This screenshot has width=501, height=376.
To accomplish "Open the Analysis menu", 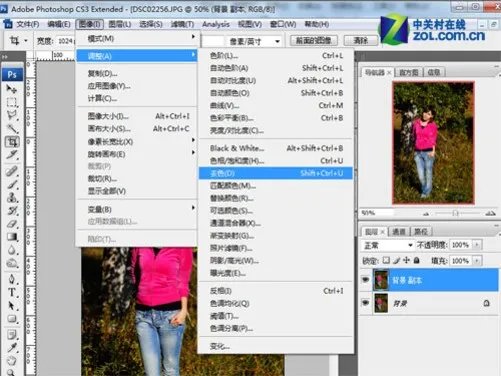I will [216, 24].
